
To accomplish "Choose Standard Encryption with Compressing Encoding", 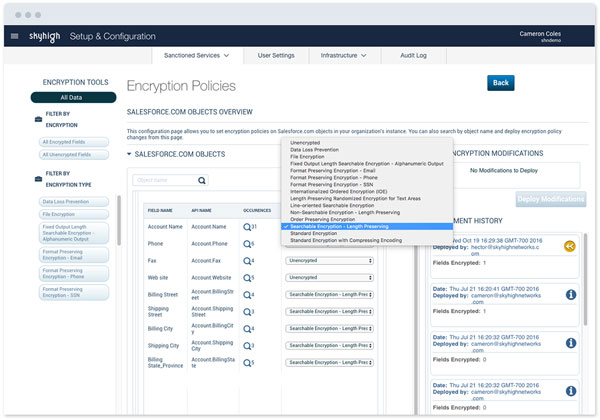I will 367,240.
